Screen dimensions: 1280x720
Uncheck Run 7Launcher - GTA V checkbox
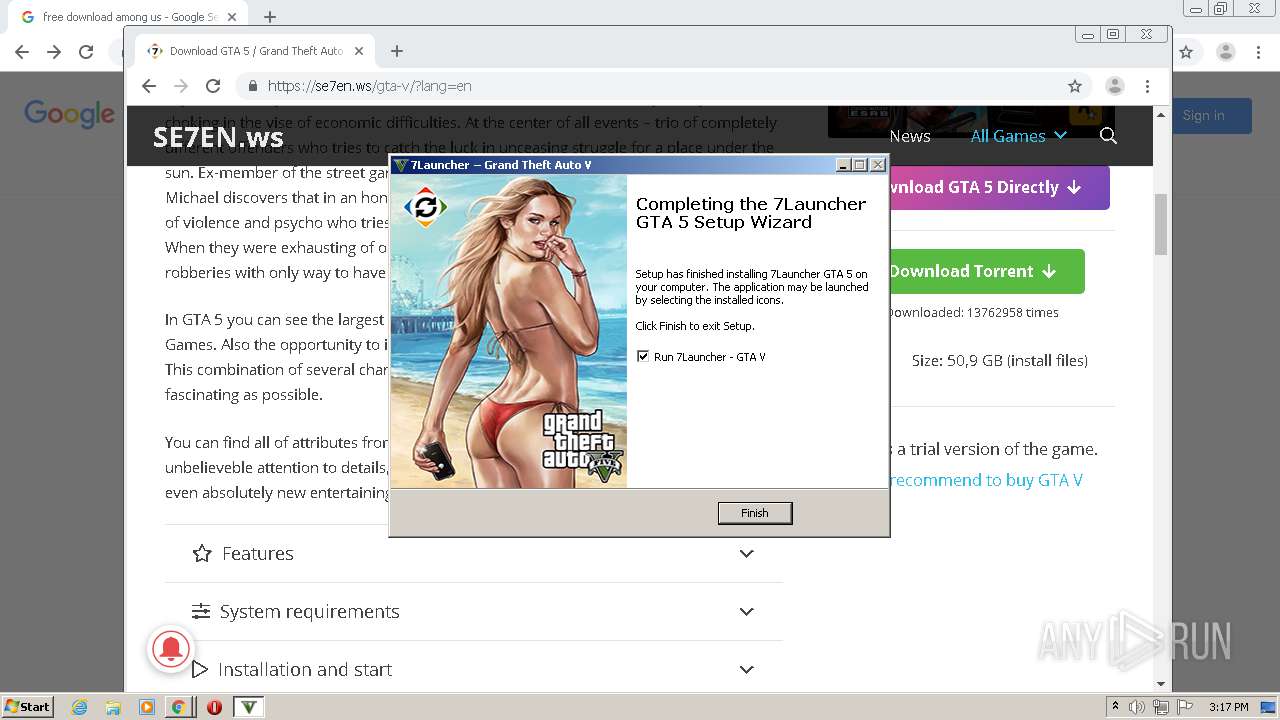[x=643, y=356]
